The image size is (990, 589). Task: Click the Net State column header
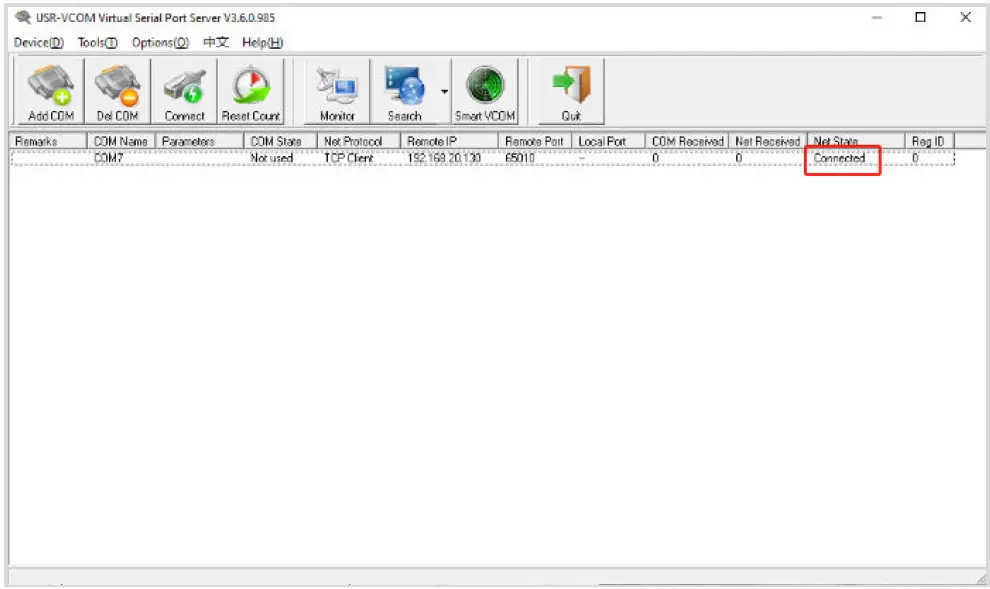[856, 141]
